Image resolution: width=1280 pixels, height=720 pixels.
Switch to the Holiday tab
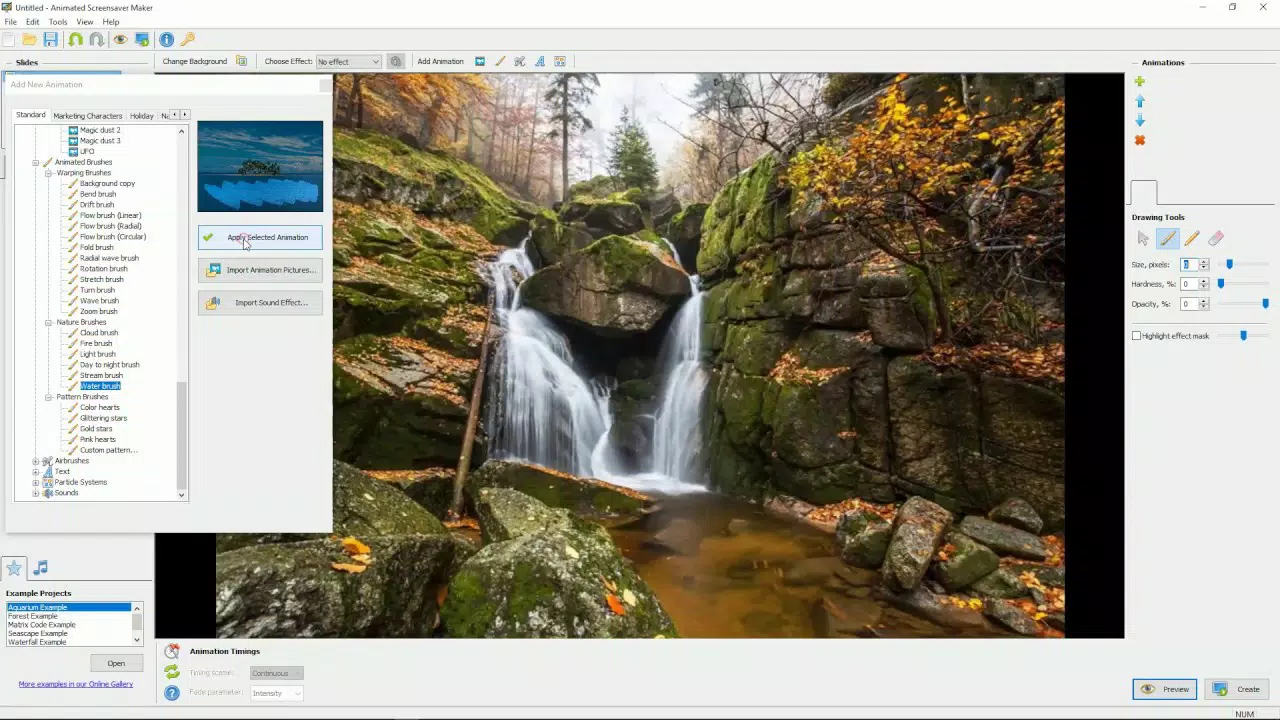(x=142, y=116)
